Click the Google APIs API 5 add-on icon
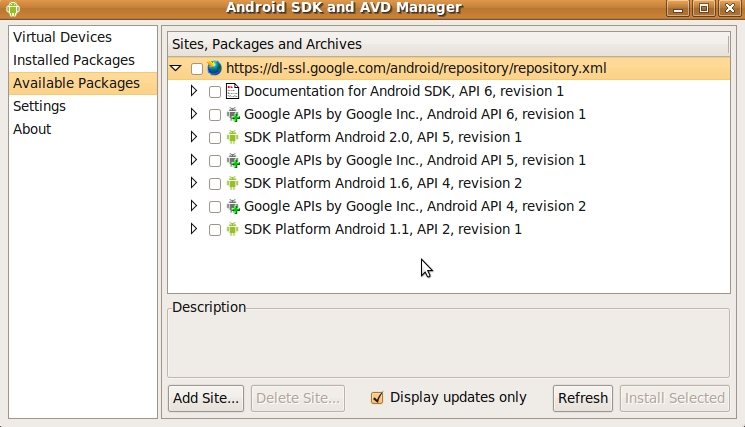745x427 pixels. point(232,160)
